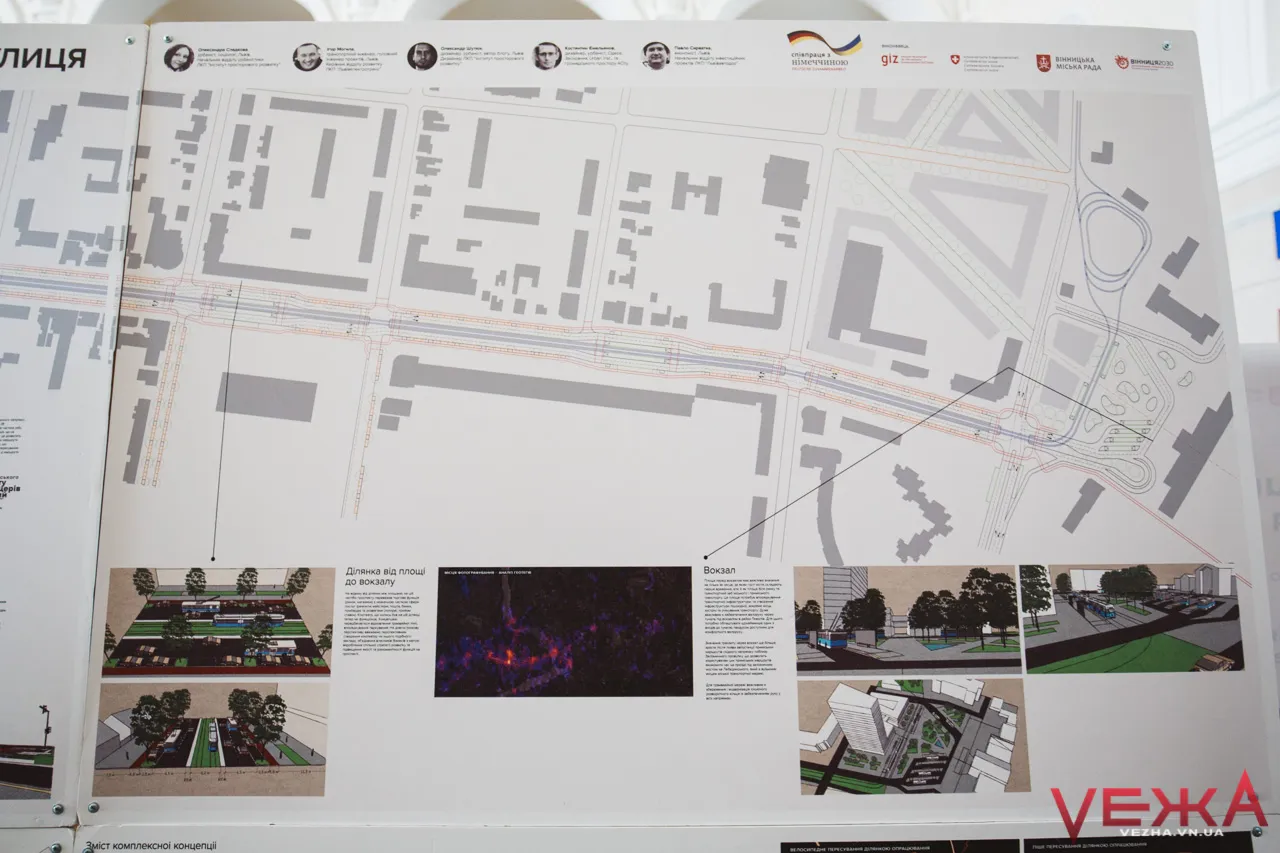The width and height of the screenshot is (1280, 853).
Task: Open the aerial rendering with white tower building
Action: pyautogui.click(x=914, y=736)
